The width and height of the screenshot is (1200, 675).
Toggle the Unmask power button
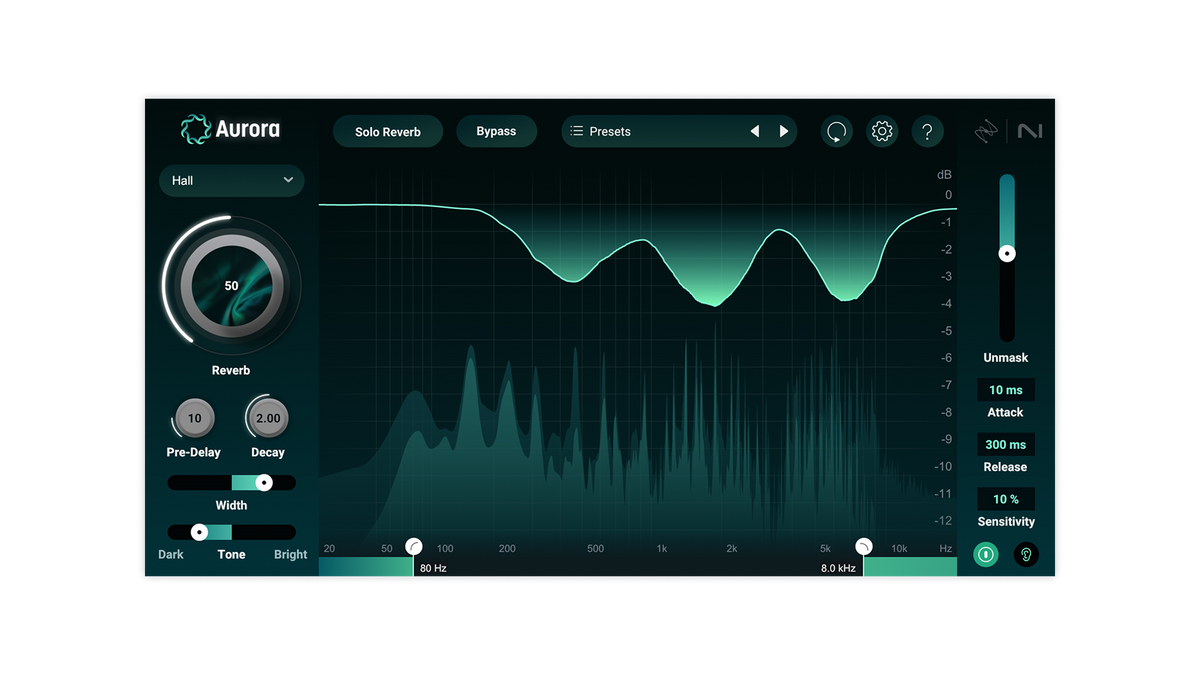986,554
